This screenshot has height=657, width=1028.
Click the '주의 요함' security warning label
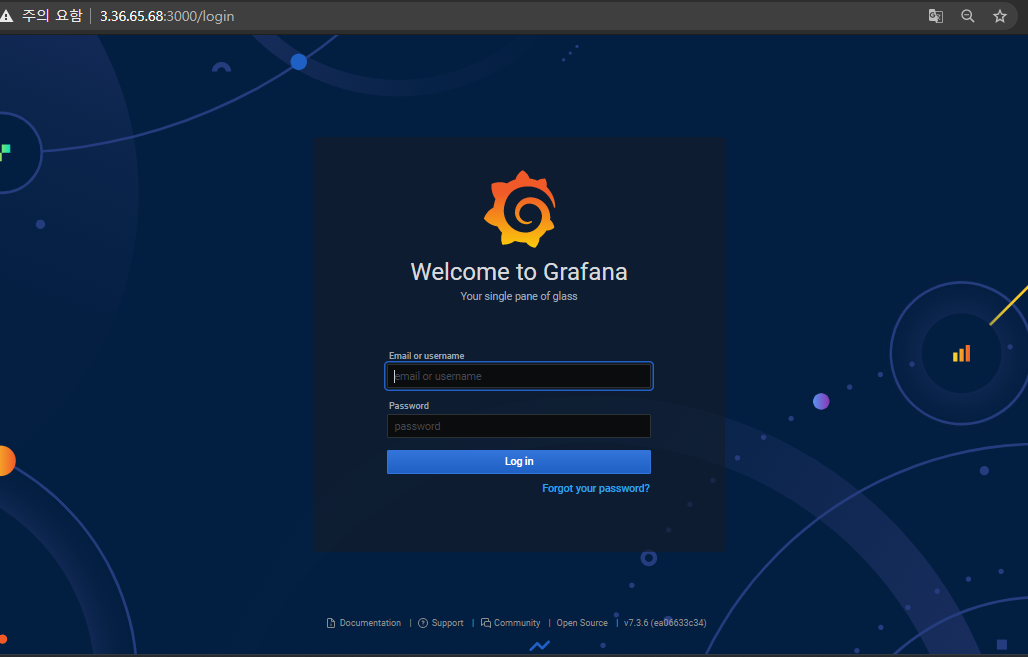(x=52, y=16)
